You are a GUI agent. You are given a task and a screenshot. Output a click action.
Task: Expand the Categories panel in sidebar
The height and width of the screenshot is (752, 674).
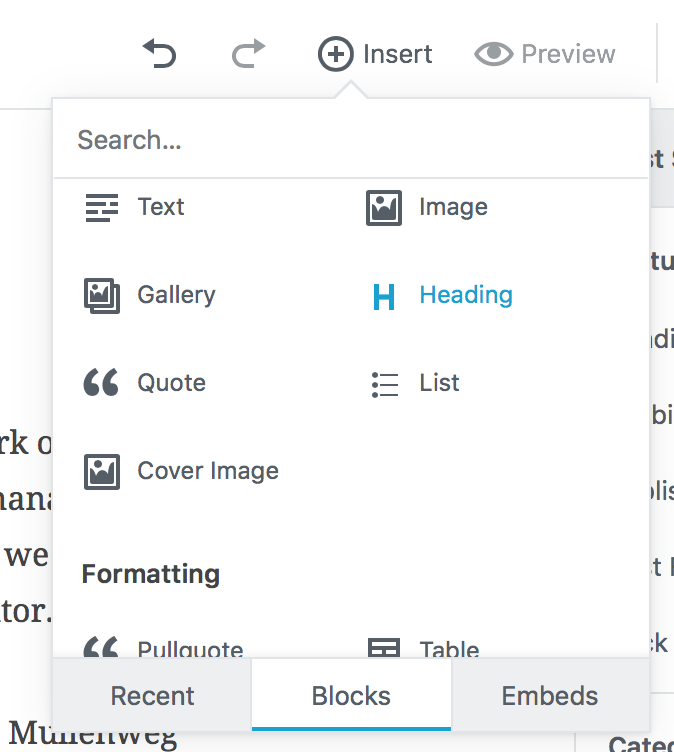(x=640, y=743)
